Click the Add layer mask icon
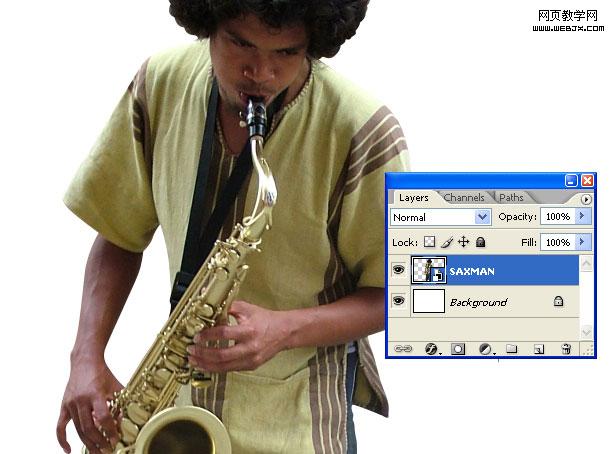615x454 pixels. (x=458, y=349)
